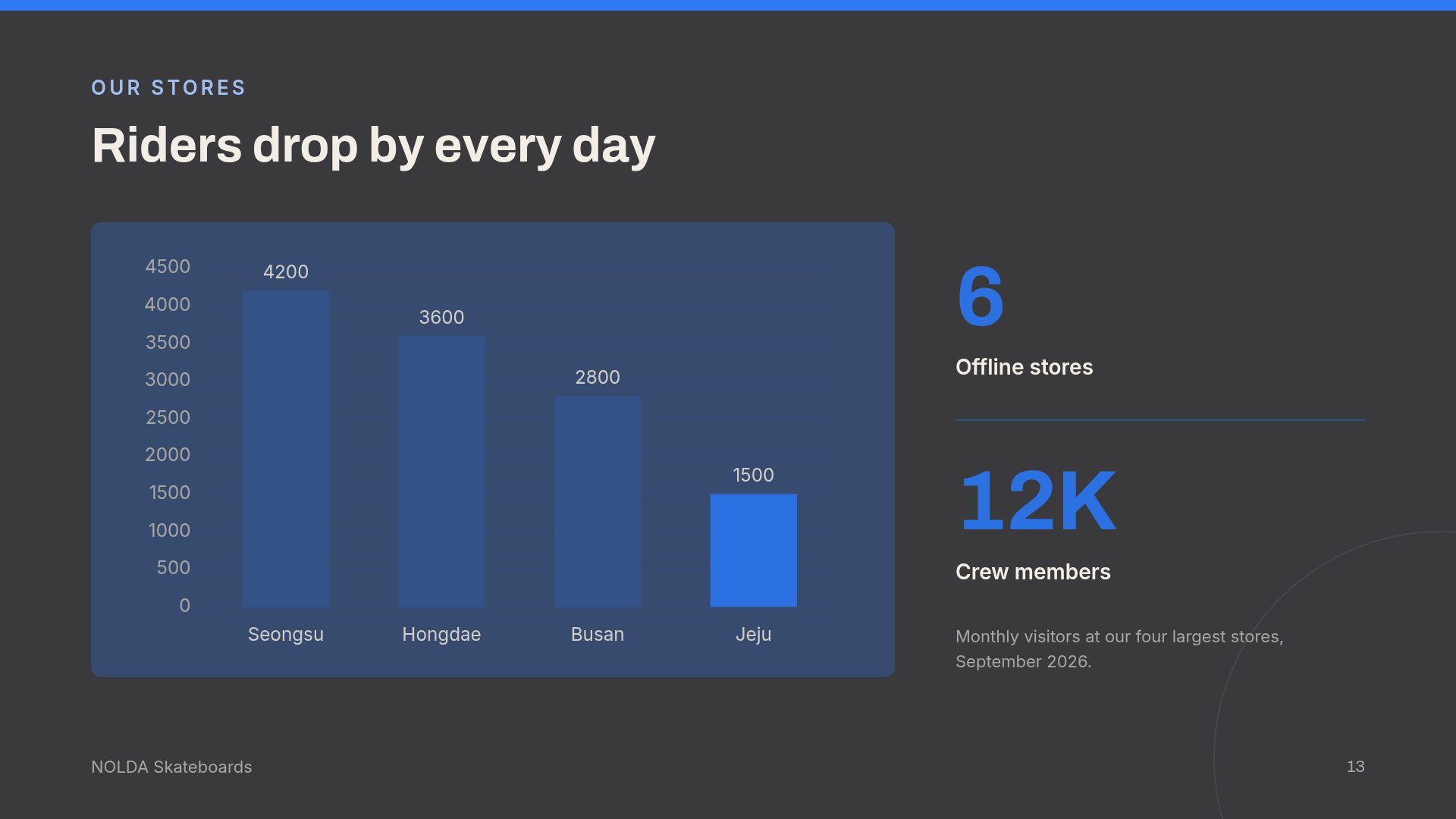1456x819 pixels.
Task: Click the 0 y-axis value
Action: click(x=185, y=606)
